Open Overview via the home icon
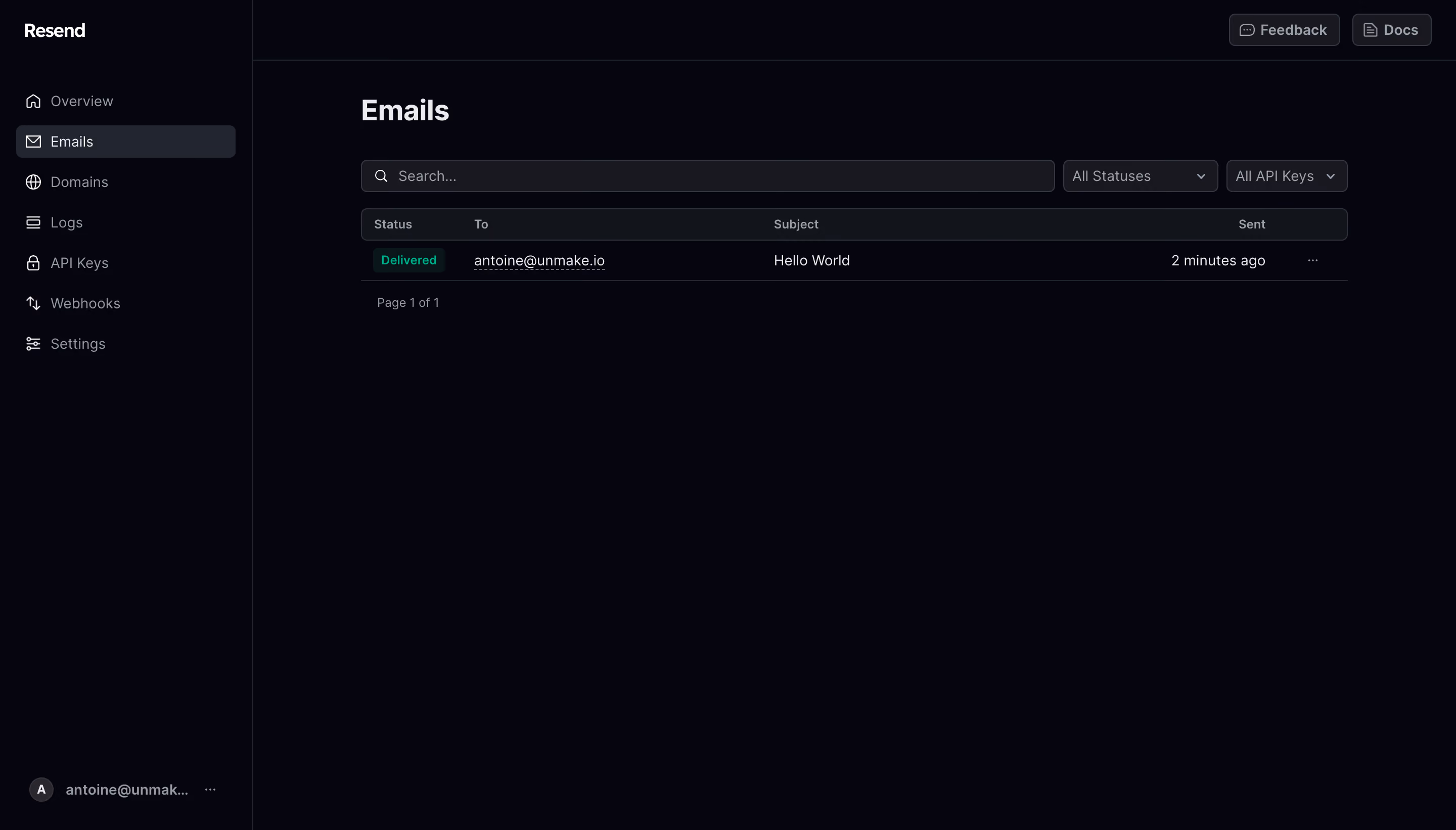The width and height of the screenshot is (1456, 830). click(x=33, y=101)
